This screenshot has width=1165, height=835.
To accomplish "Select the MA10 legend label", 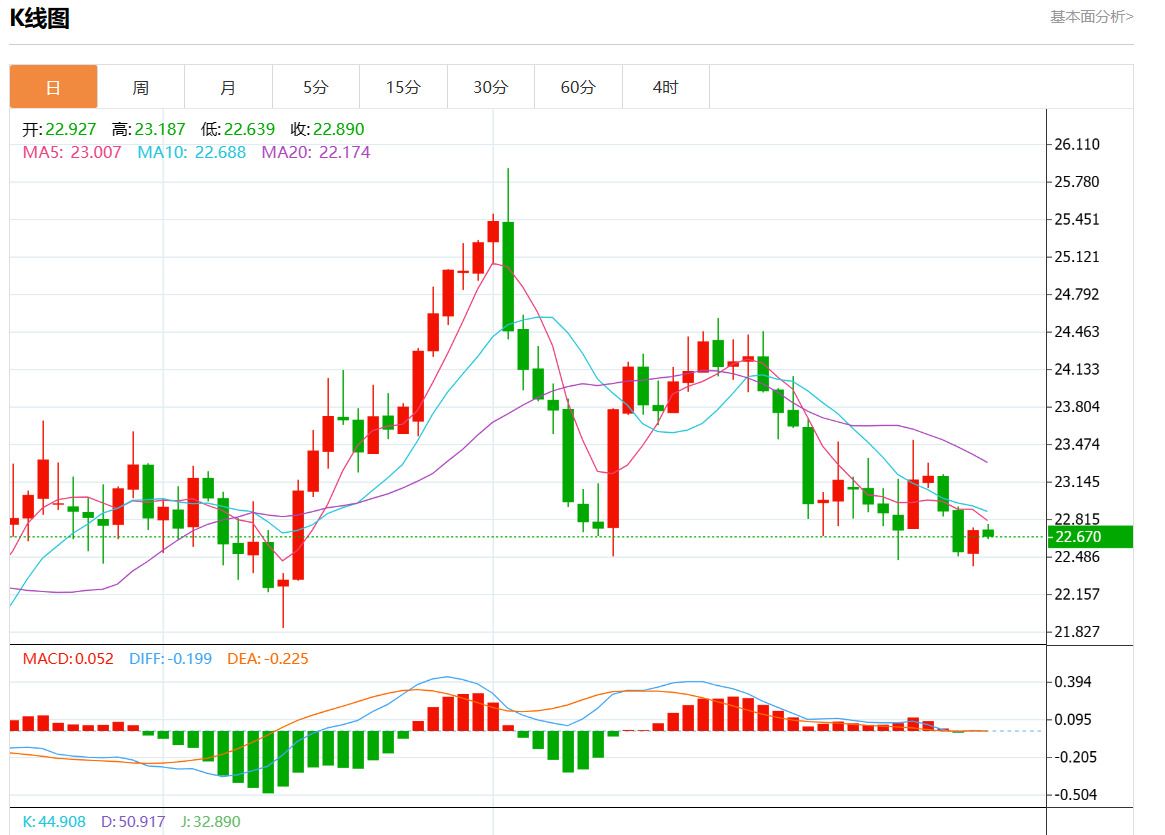I will pyautogui.click(x=191, y=152).
